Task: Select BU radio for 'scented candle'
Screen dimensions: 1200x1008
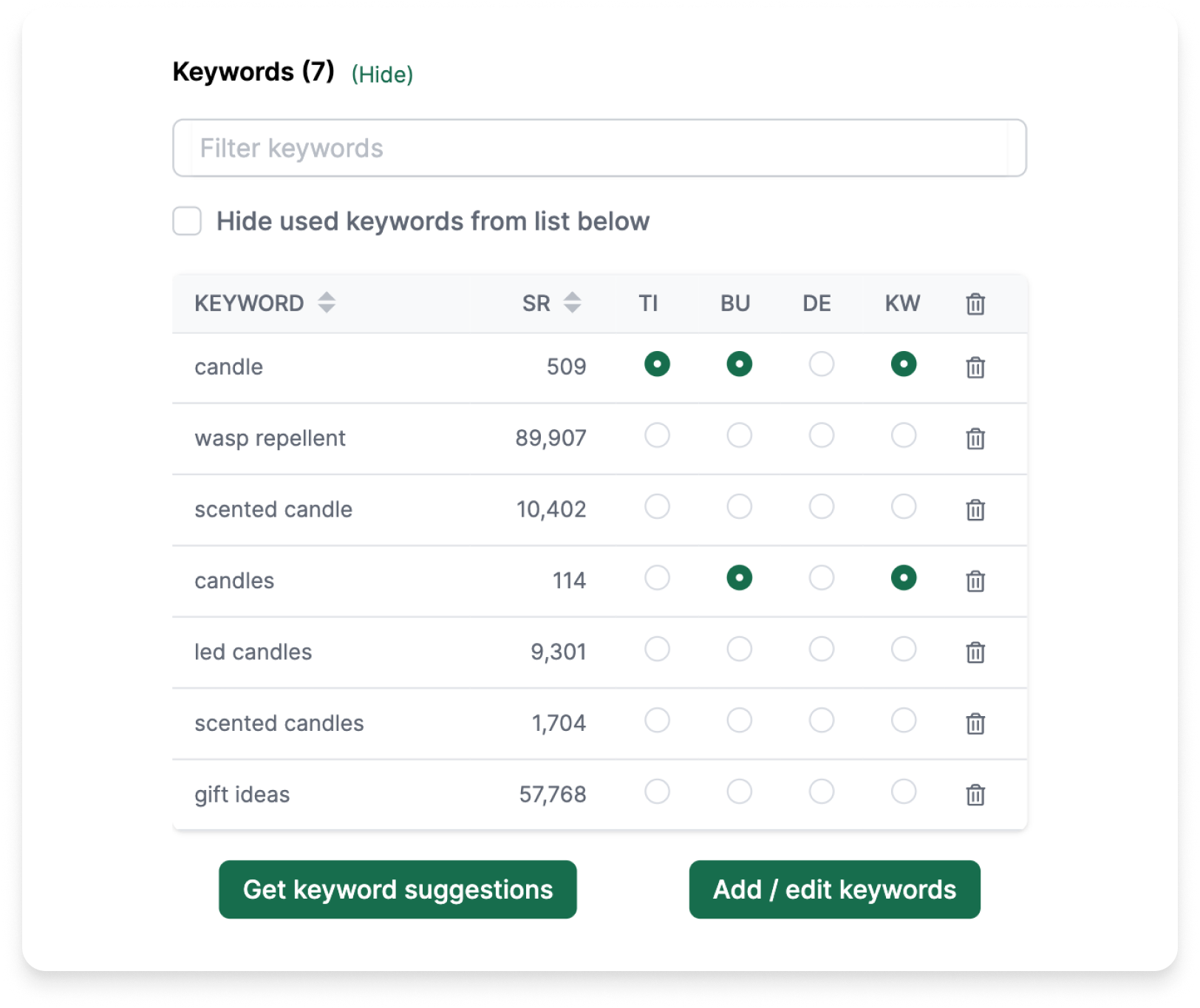Action: tap(739, 507)
